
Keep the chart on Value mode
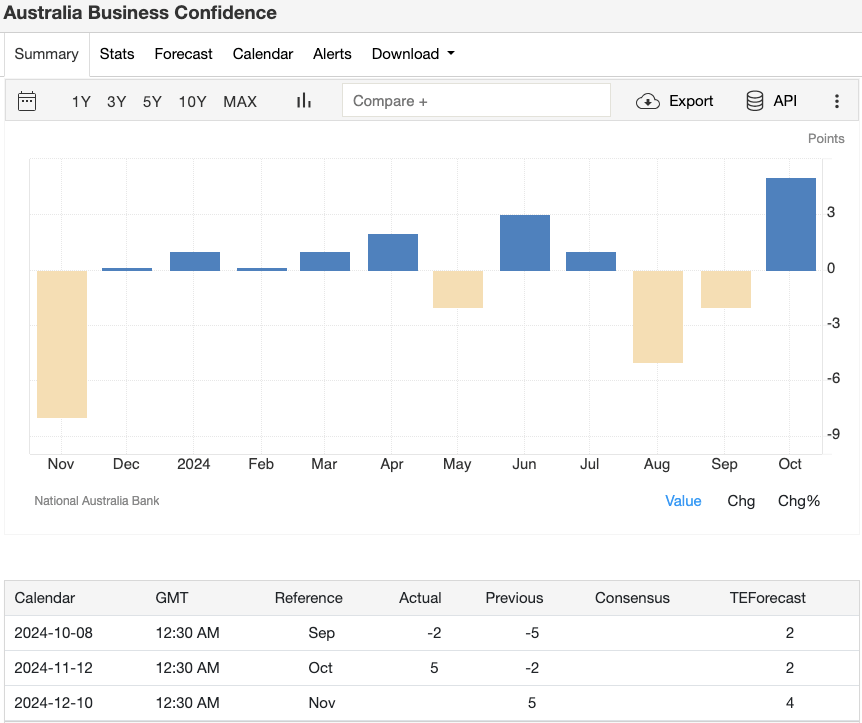pyautogui.click(x=683, y=500)
